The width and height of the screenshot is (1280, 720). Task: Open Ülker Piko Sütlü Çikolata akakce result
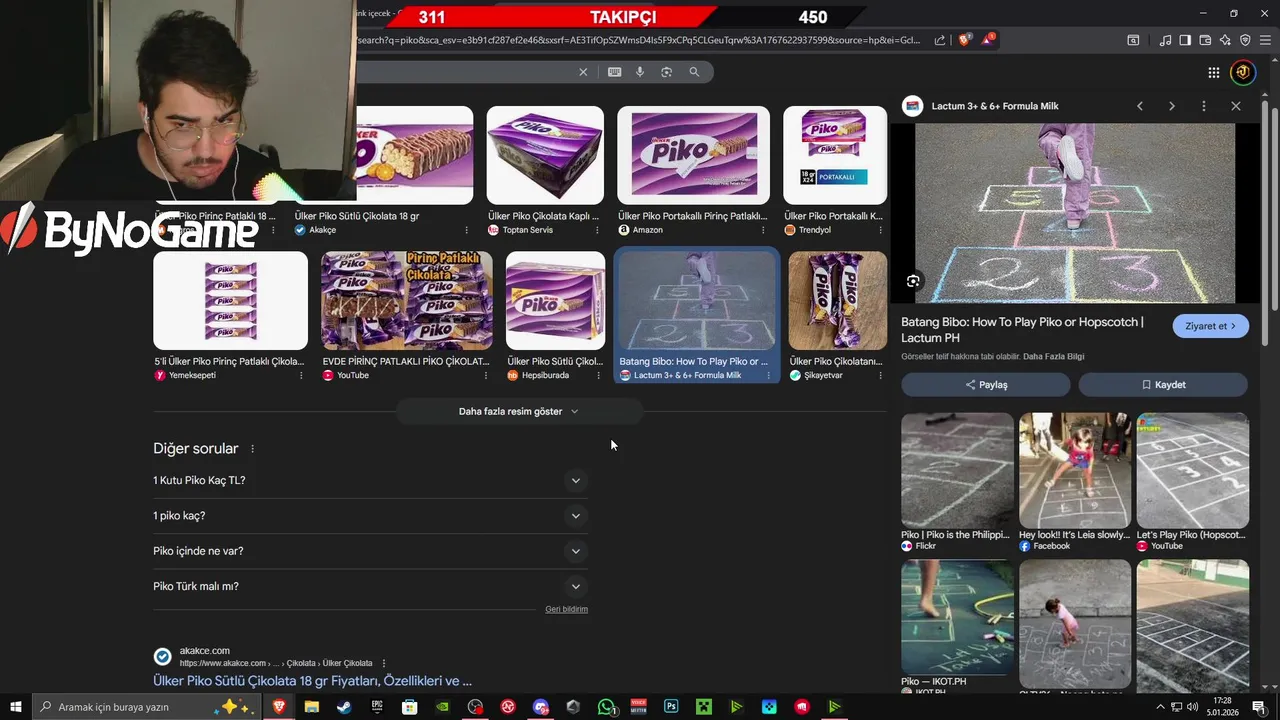coord(312,681)
